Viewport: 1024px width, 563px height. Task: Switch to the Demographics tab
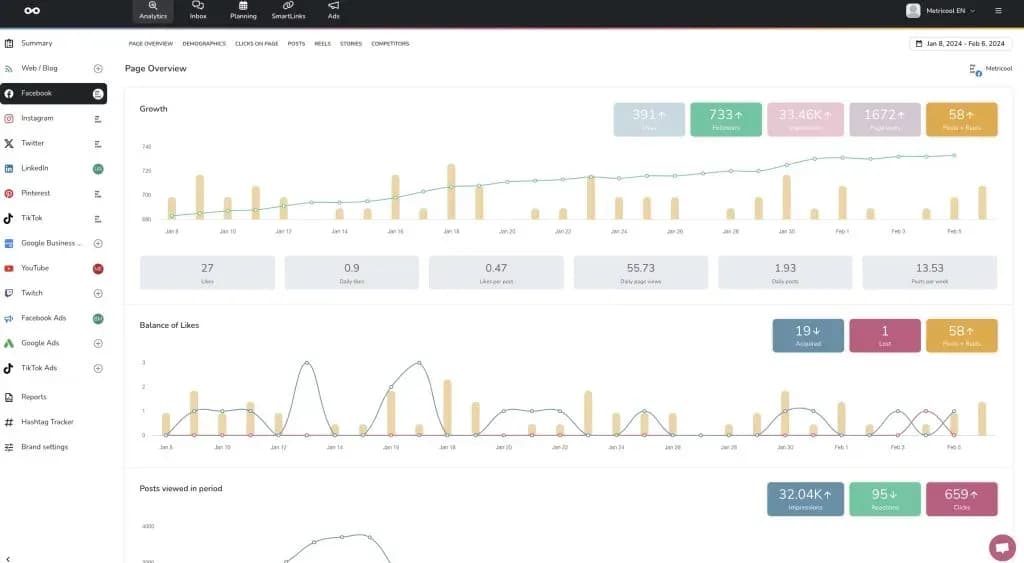(x=204, y=44)
